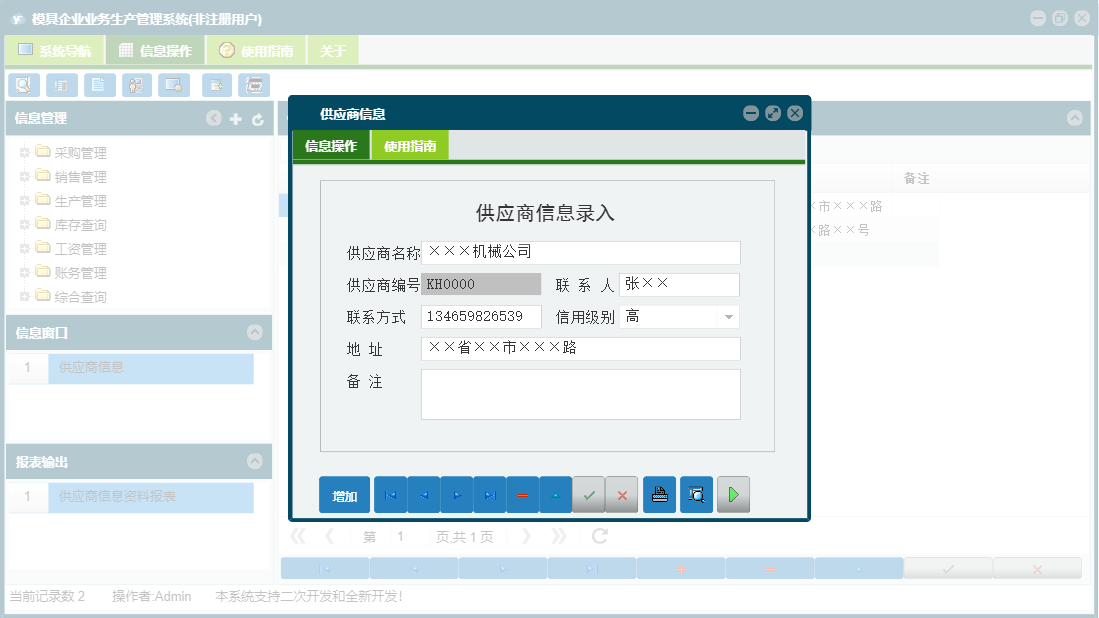Viewport: 1099px width, 618px height.
Task: Switch to 信息操作 tab in supplier dialog
Action: (x=331, y=146)
